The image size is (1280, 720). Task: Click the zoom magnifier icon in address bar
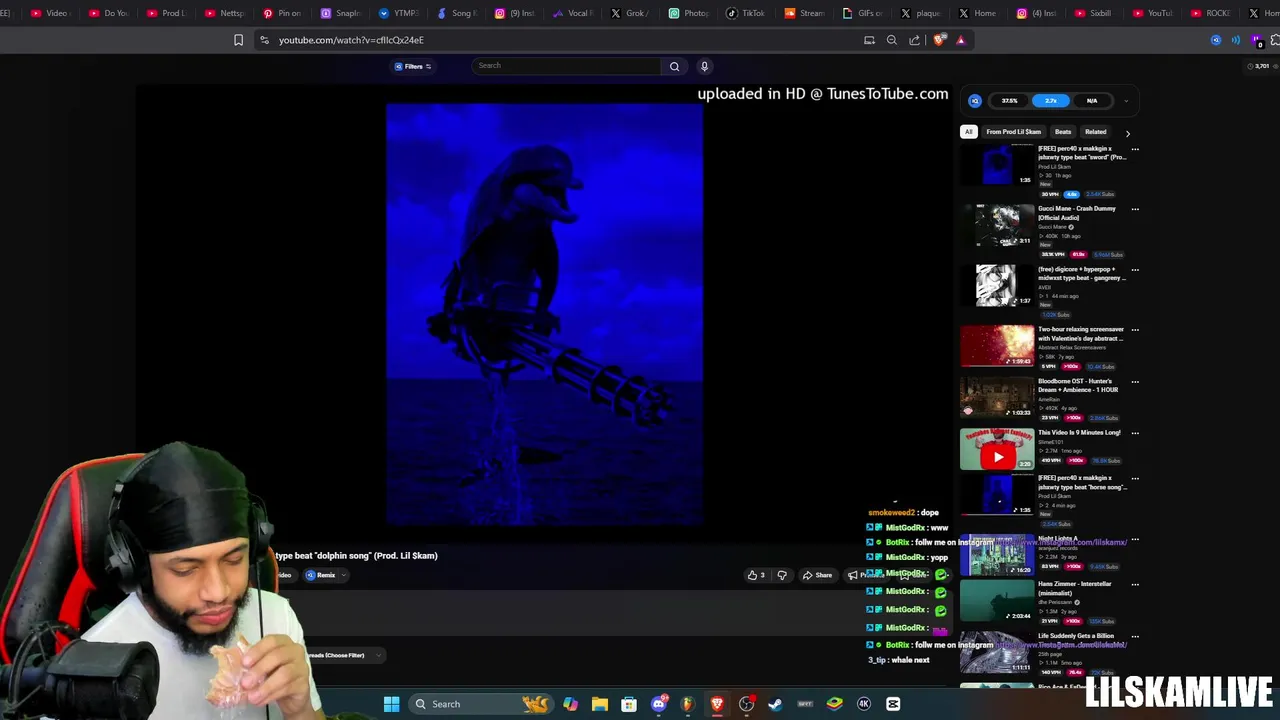pos(892,40)
